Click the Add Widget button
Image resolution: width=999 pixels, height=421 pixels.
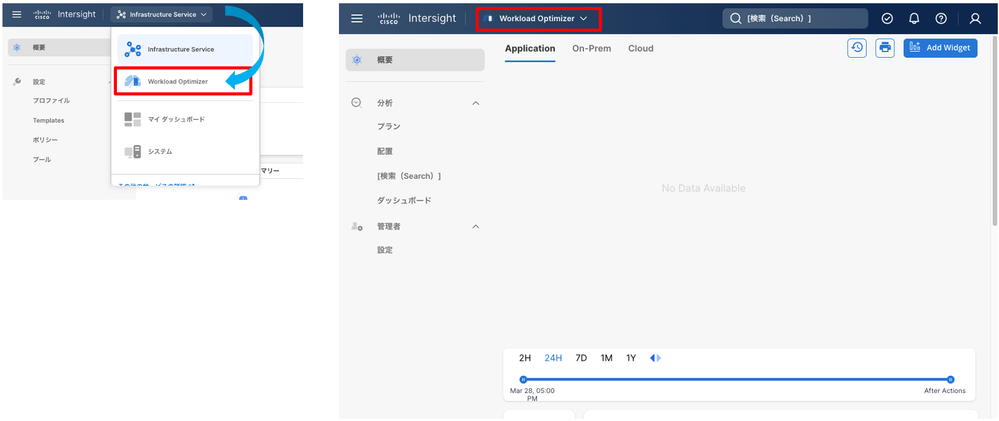940,48
